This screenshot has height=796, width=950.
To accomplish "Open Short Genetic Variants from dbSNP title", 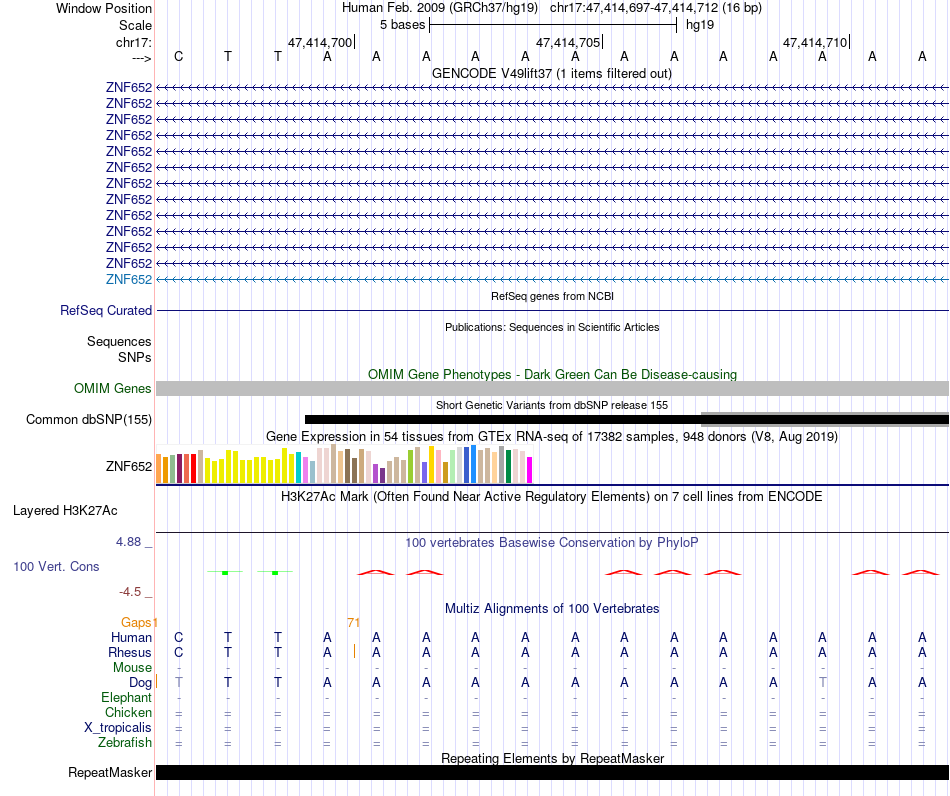I will coord(552,405).
